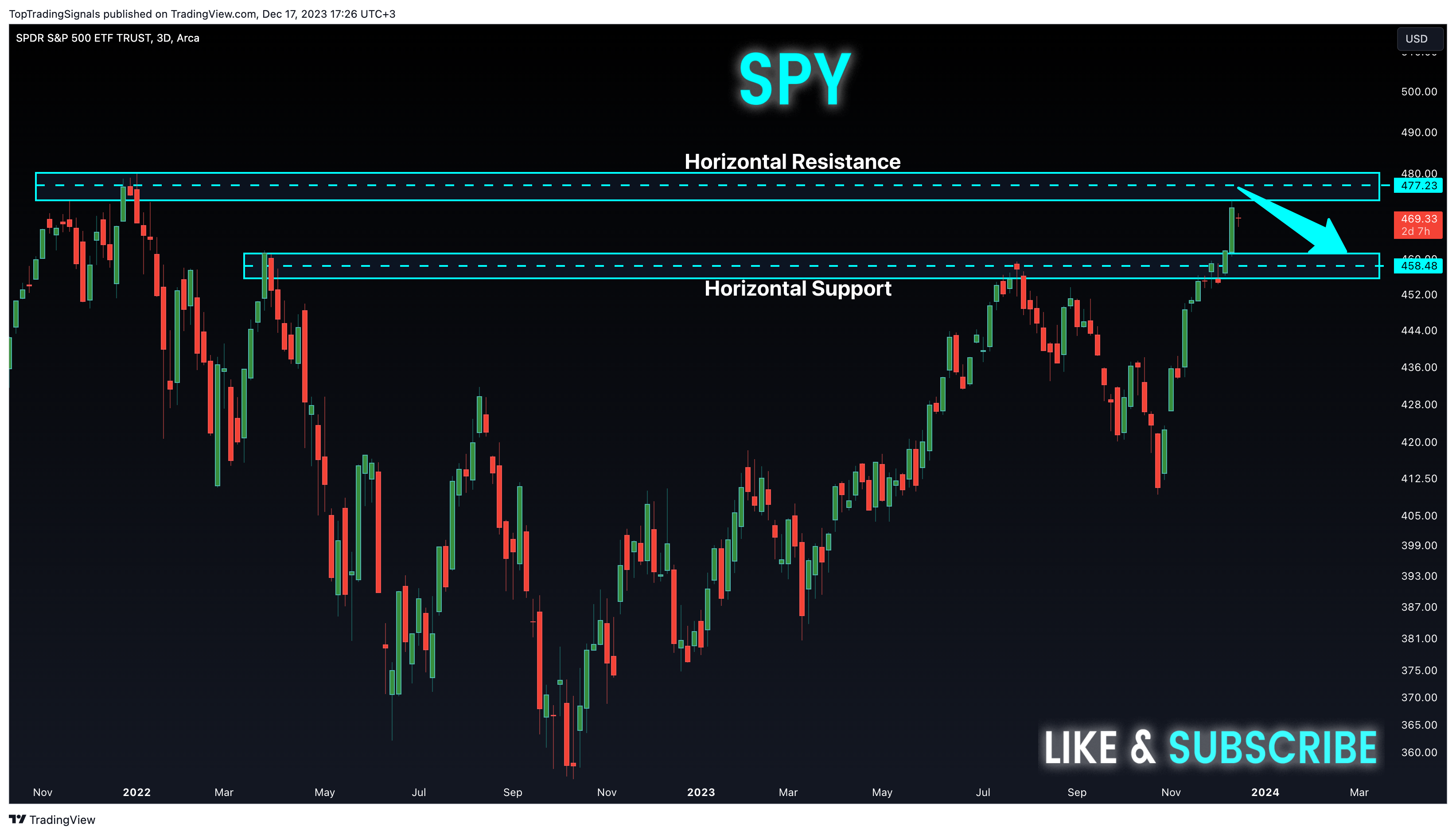Screen dimensions: 1456x835
Task: Select the 477.23 resistance price label
Action: 1418,185
